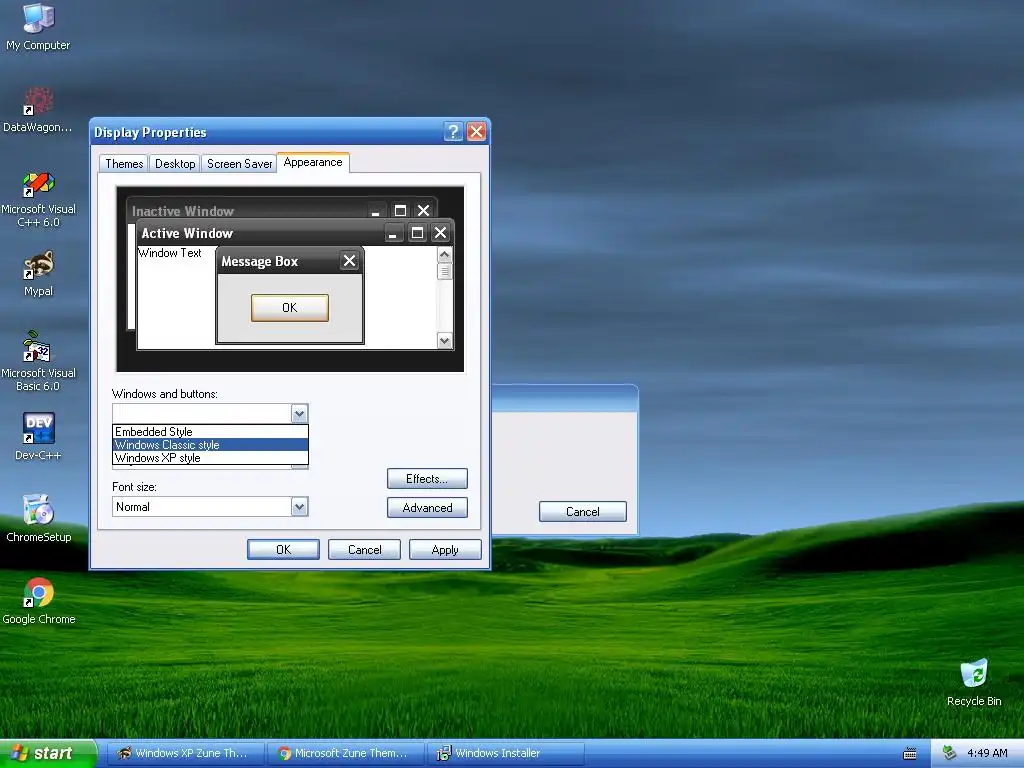1024x768 pixels.
Task: Click the preview Active Window close icon
Action: (x=440, y=232)
